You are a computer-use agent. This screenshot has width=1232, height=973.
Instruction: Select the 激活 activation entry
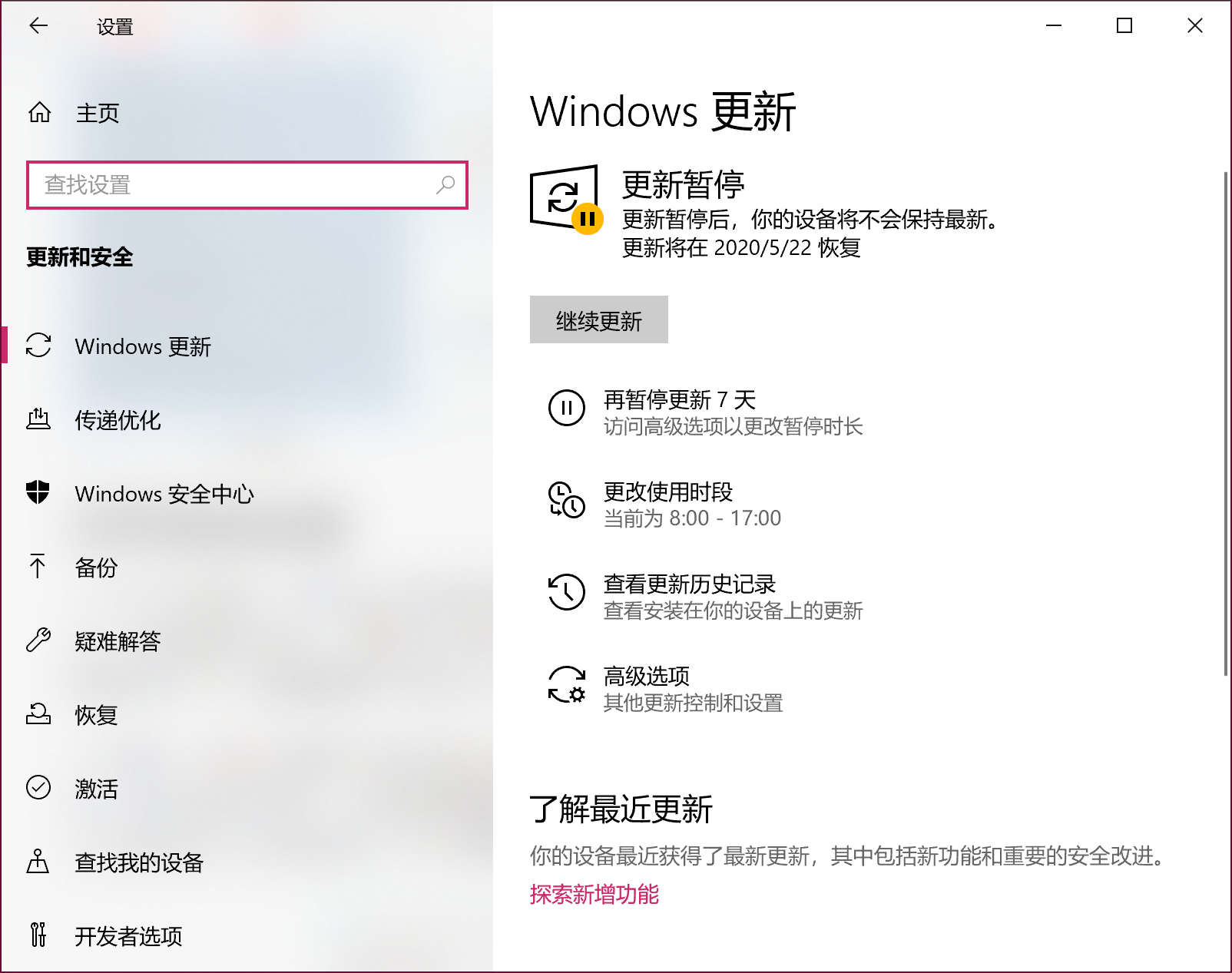95,789
